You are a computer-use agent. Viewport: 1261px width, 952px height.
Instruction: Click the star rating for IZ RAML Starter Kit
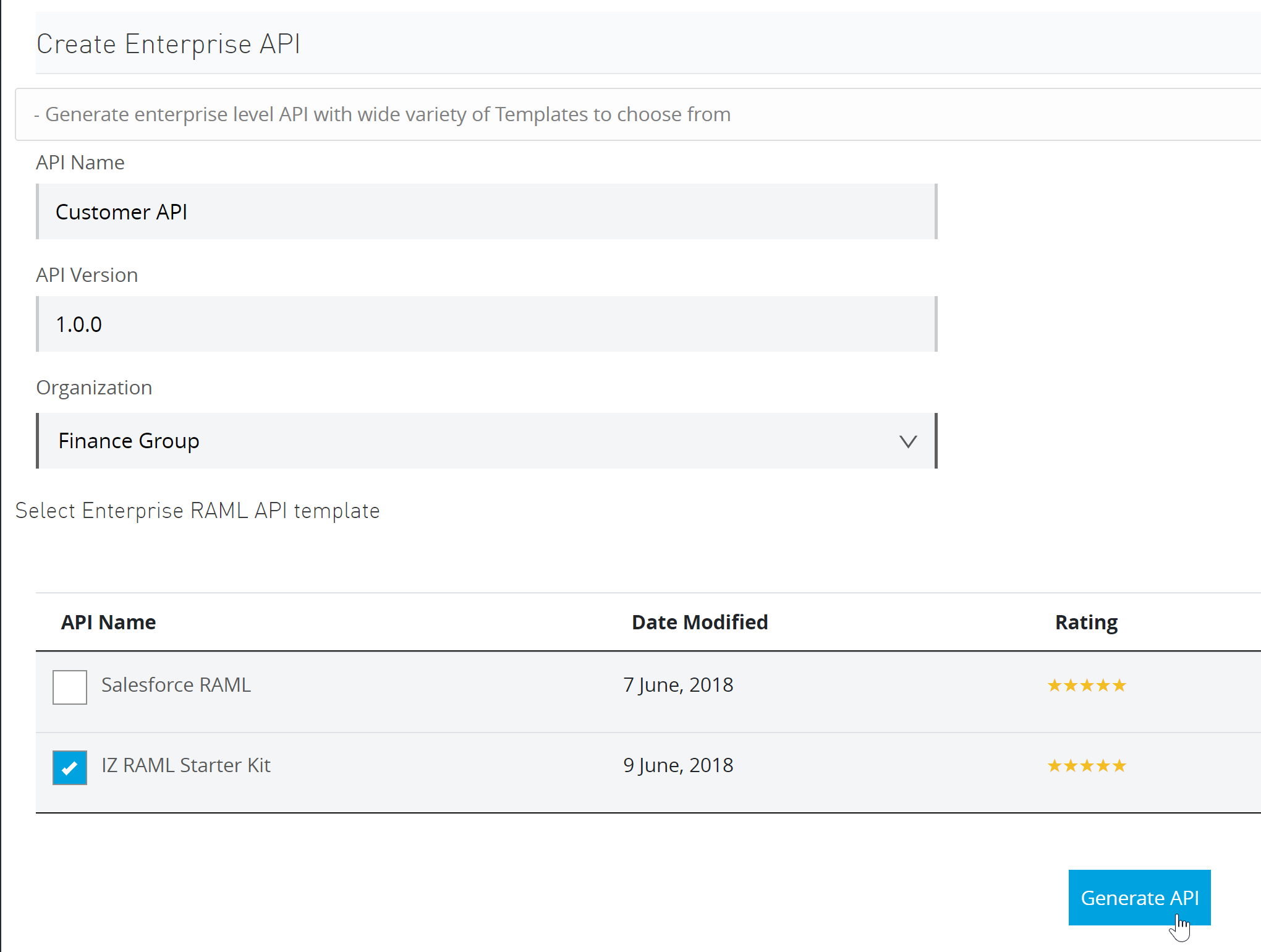1087,766
